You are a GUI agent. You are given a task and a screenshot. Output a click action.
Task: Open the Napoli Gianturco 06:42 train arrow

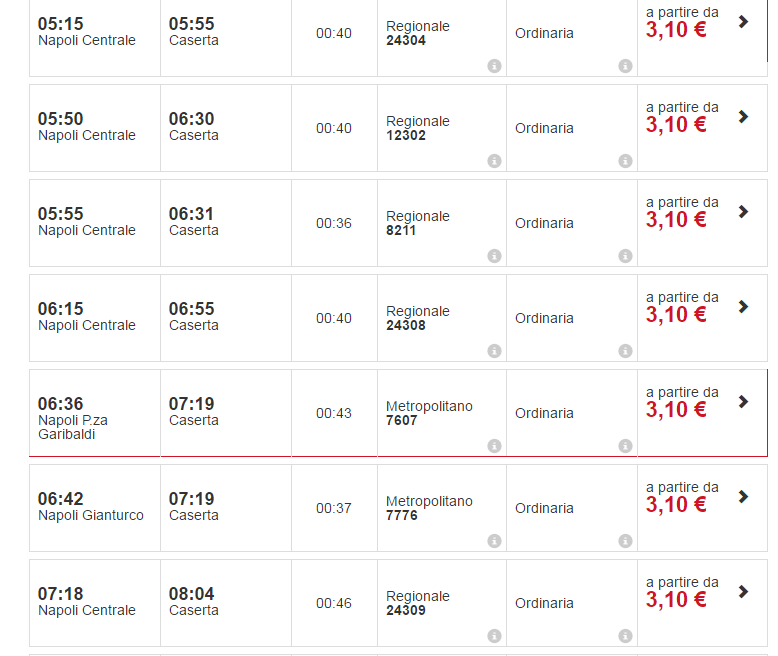pos(743,497)
